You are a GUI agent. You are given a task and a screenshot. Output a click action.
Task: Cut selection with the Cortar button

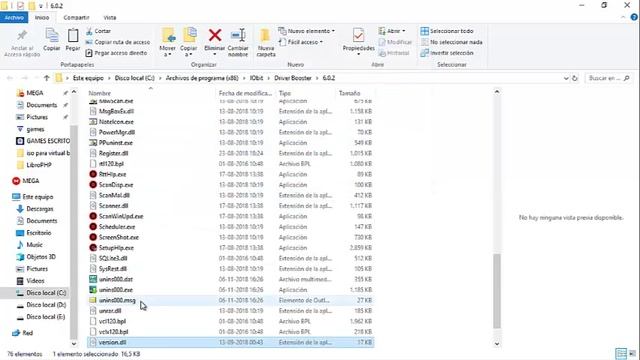pyautogui.click(x=99, y=31)
